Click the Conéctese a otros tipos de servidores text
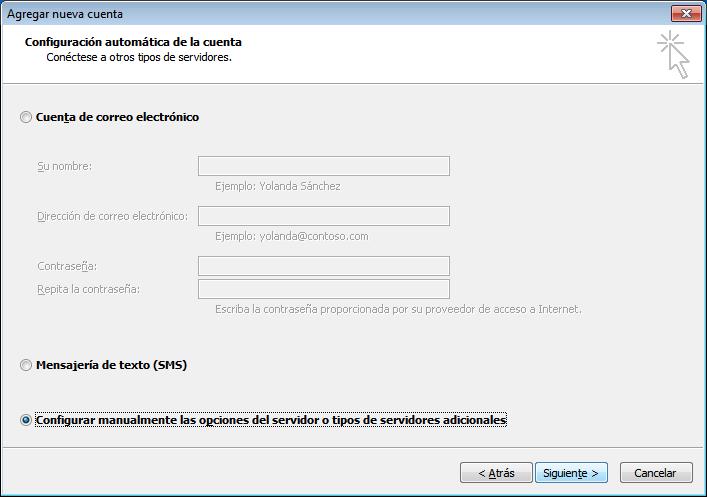Screen dimensions: 707x497 pos(139,57)
